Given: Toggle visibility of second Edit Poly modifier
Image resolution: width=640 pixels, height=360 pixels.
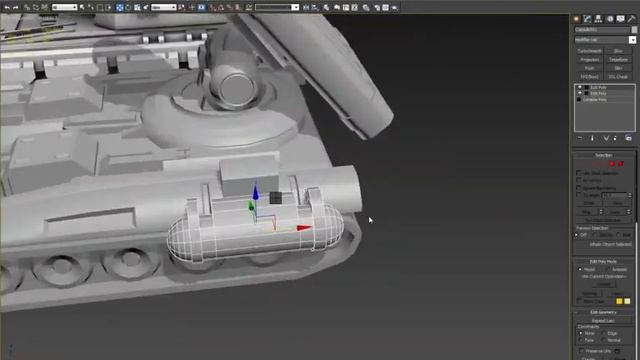Looking at the screenshot, I should [x=580, y=93].
